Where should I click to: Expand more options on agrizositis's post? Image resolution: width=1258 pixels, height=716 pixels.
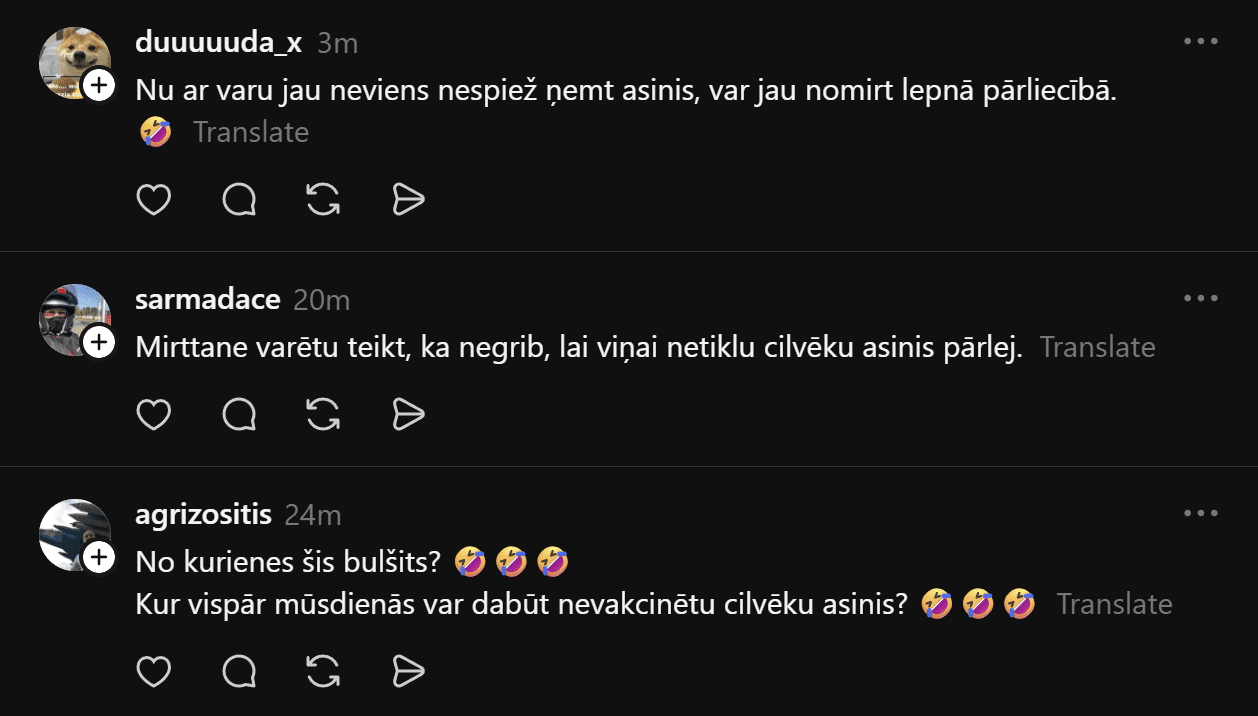click(x=1200, y=514)
